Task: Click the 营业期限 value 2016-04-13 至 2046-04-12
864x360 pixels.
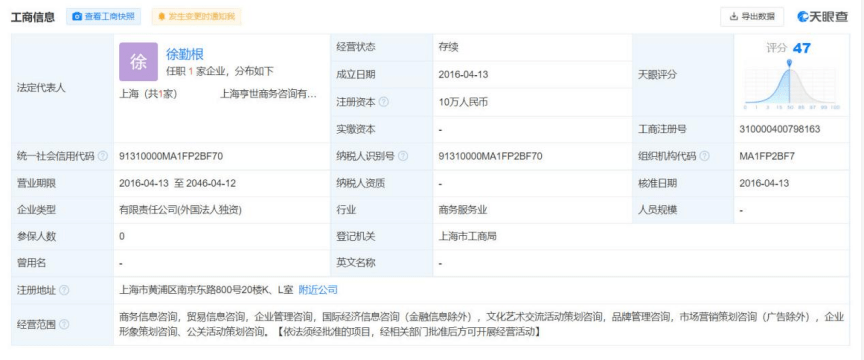Action: (177, 183)
